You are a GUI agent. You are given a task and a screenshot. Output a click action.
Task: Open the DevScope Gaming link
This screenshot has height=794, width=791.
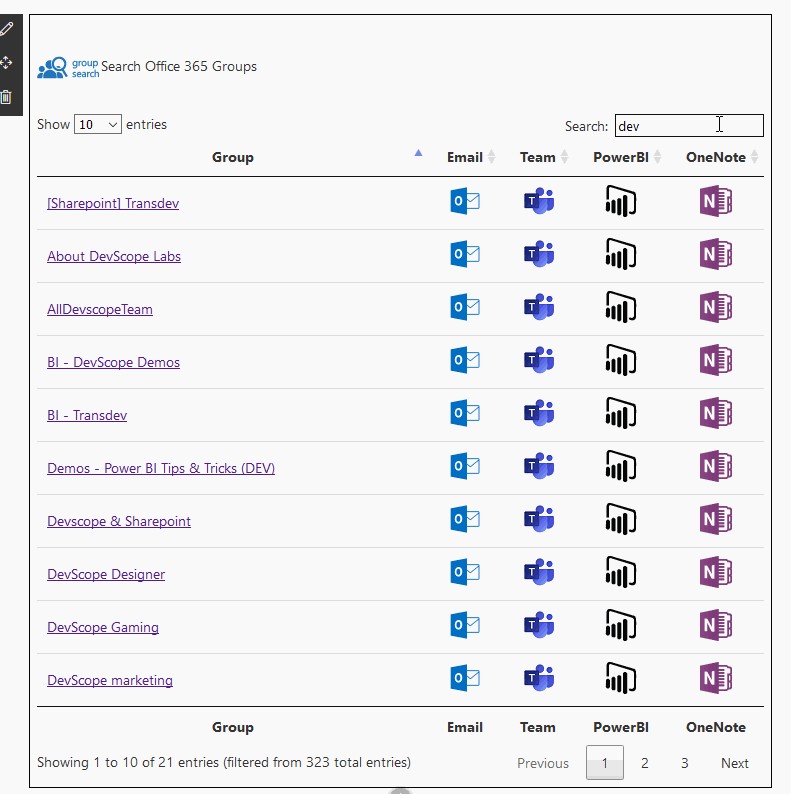point(103,627)
